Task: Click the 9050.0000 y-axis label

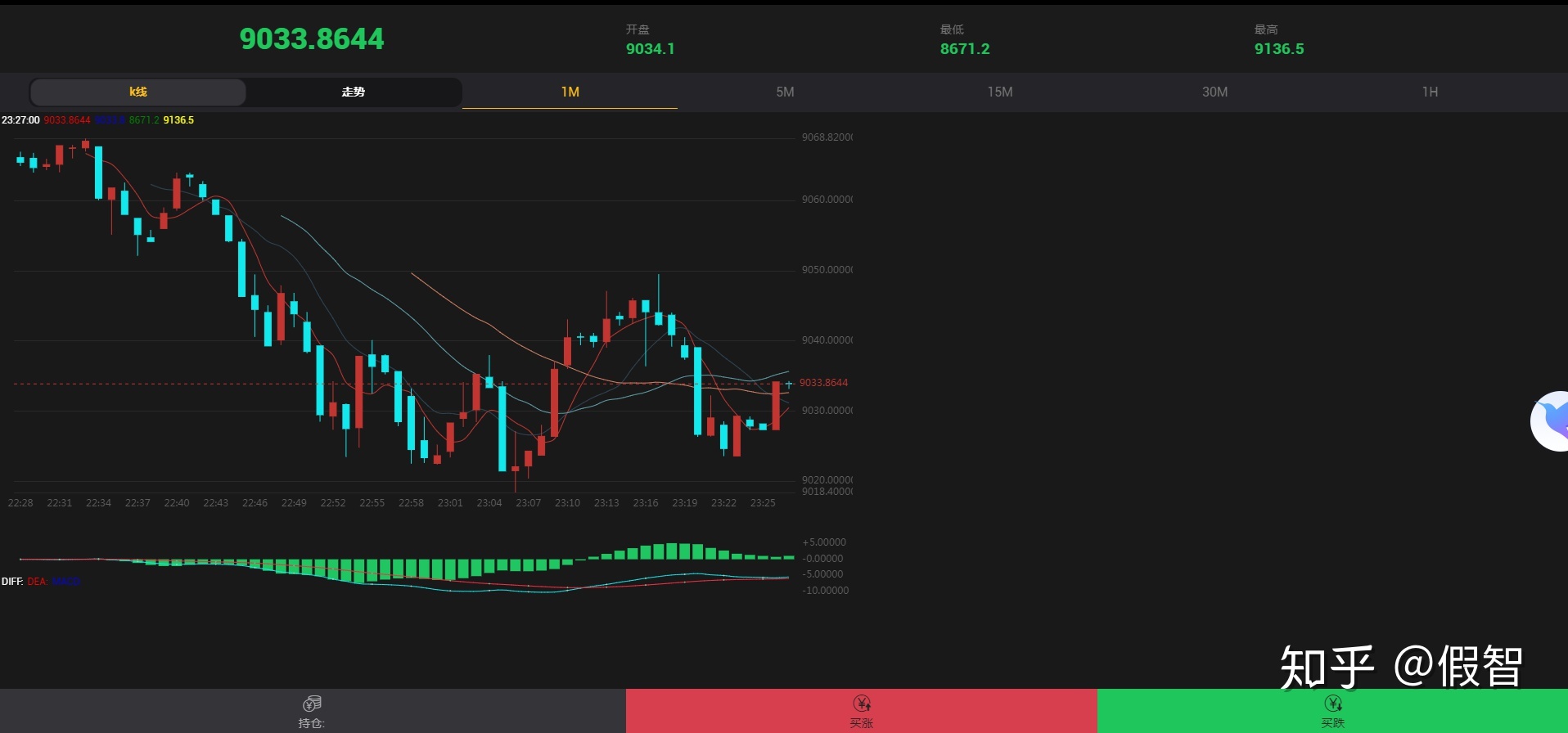Action: coord(827,270)
